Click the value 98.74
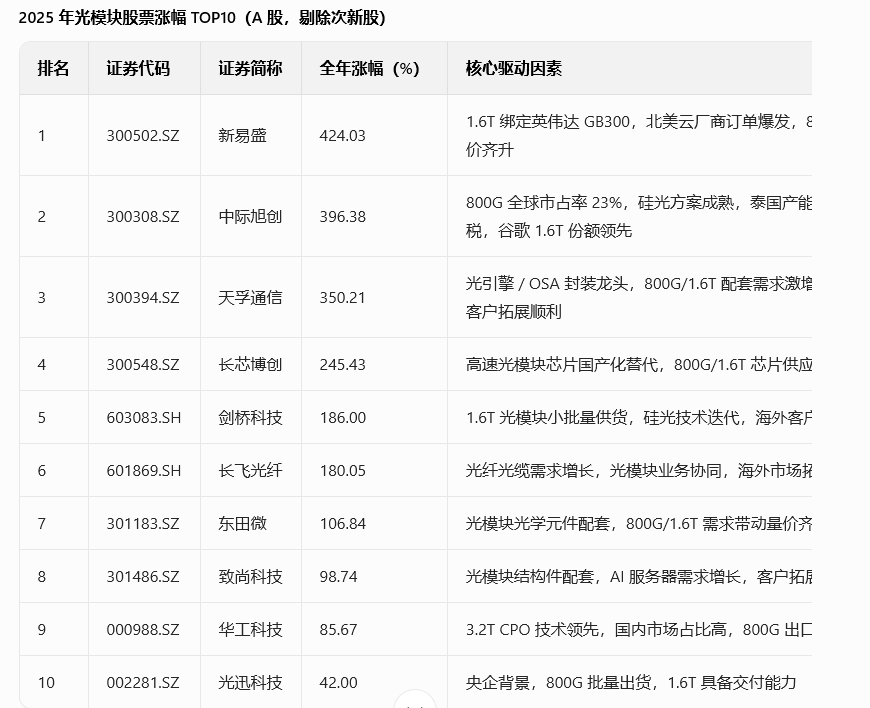The height and width of the screenshot is (708, 870). [338, 576]
